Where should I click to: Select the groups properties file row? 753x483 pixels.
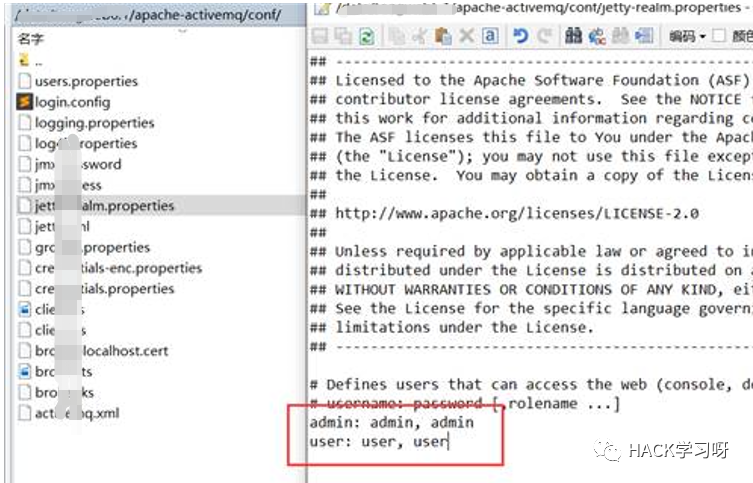[84, 247]
